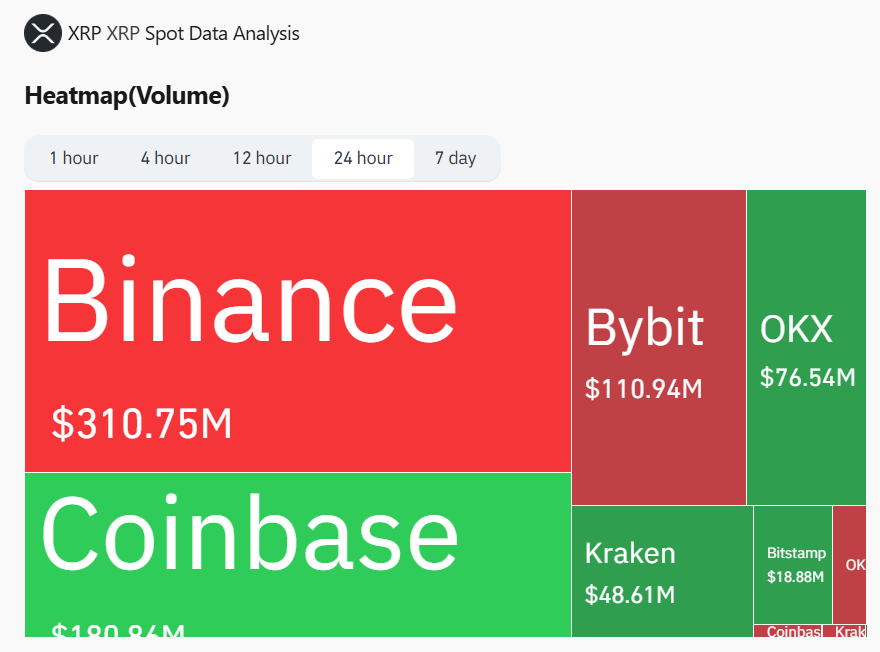The height and width of the screenshot is (652, 880).
Task: Select the Bybit $110.94M tile
Action: (x=659, y=347)
